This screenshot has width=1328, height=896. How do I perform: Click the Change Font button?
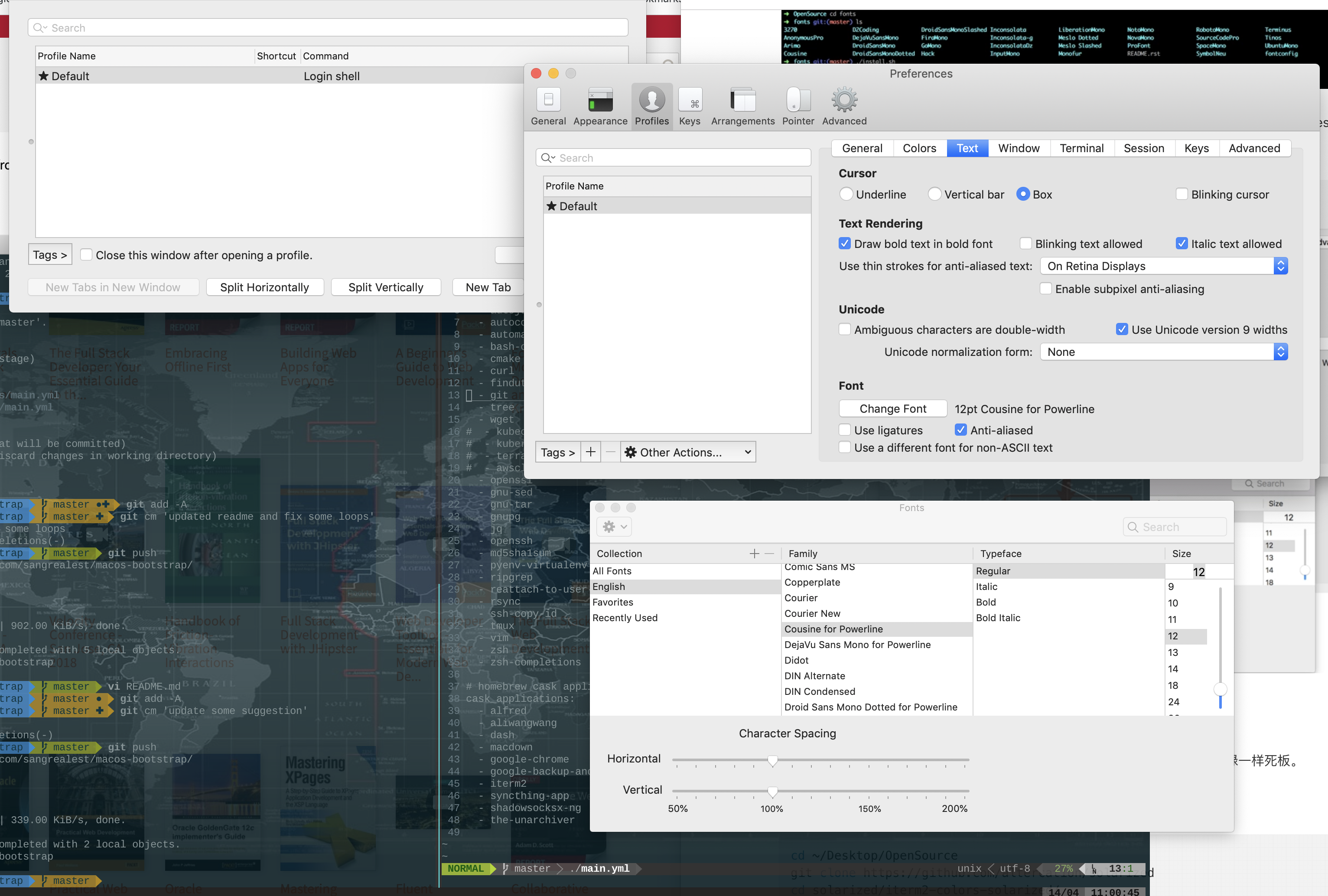[x=893, y=409]
